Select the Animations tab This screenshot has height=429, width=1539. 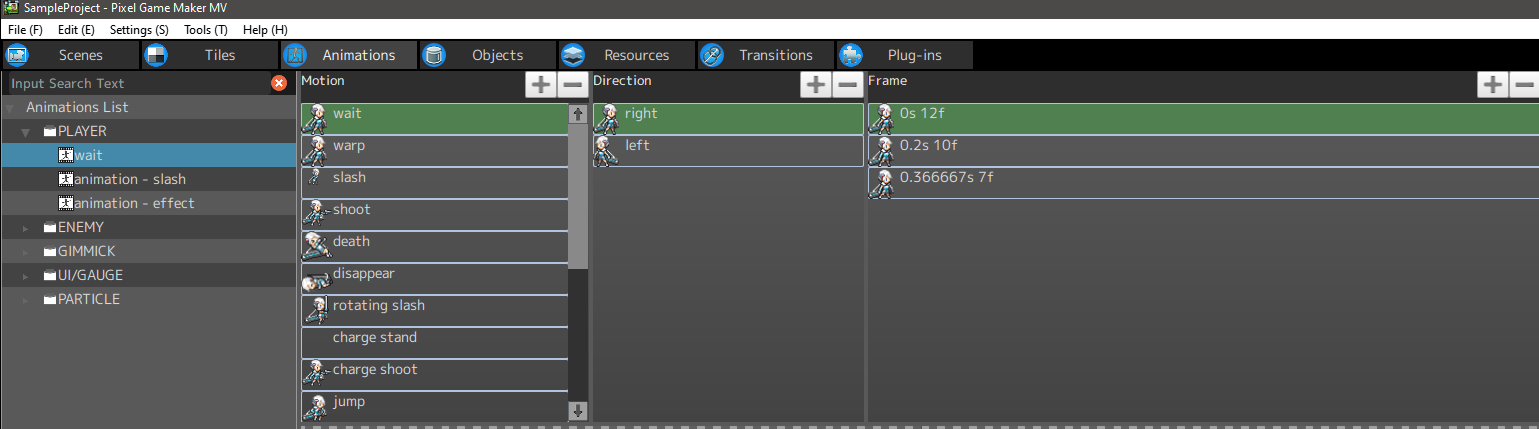coord(347,55)
